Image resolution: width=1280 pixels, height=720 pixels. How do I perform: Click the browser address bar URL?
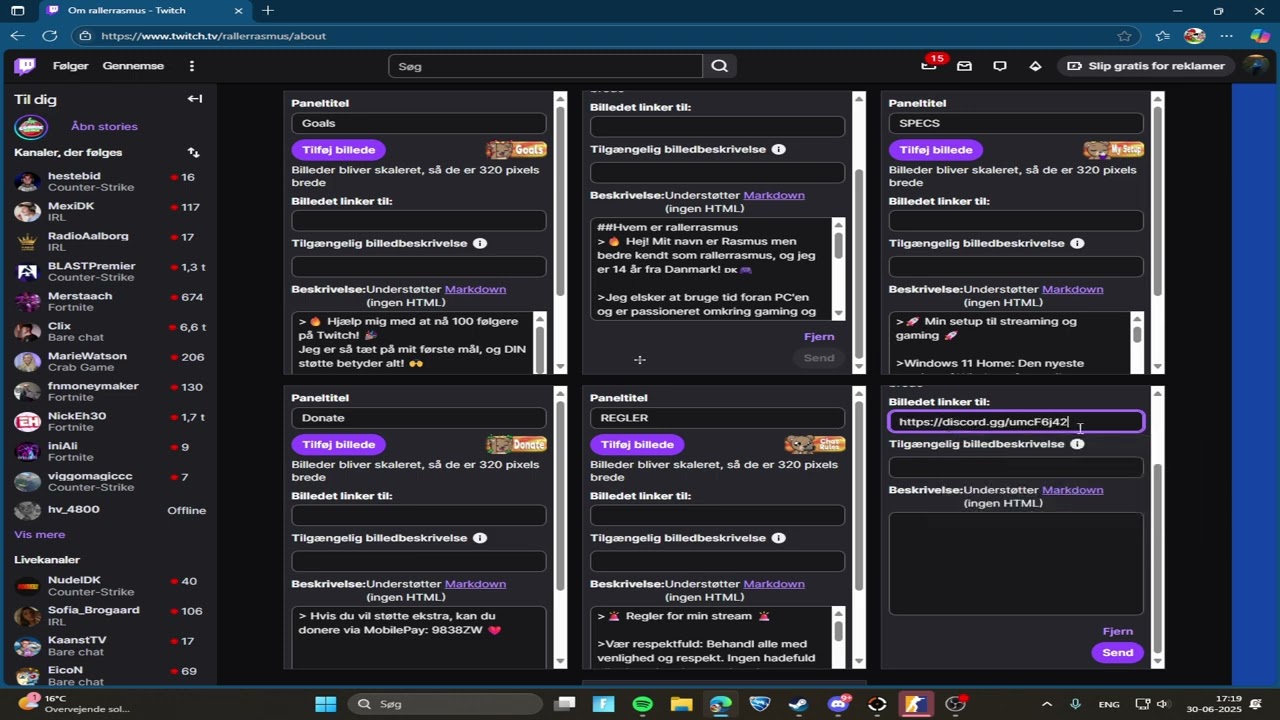tap(213, 36)
